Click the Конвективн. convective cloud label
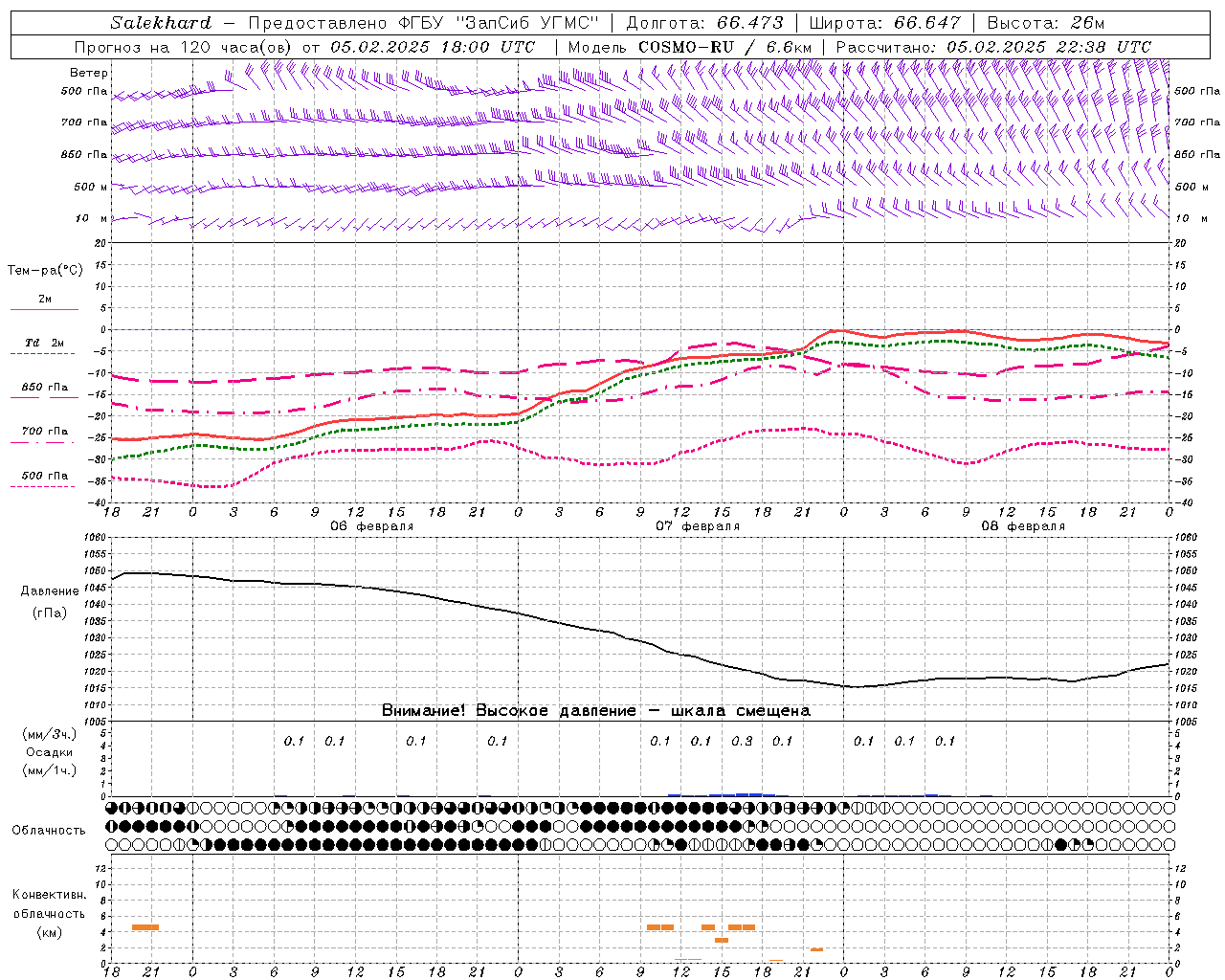 (49, 895)
